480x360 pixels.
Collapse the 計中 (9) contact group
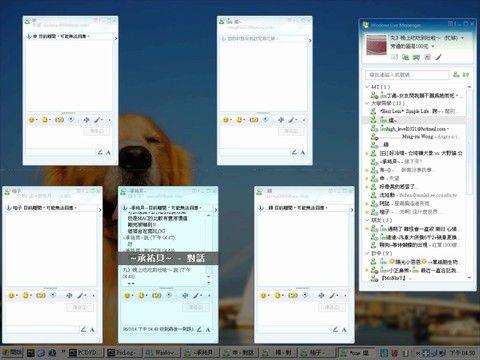point(367,253)
